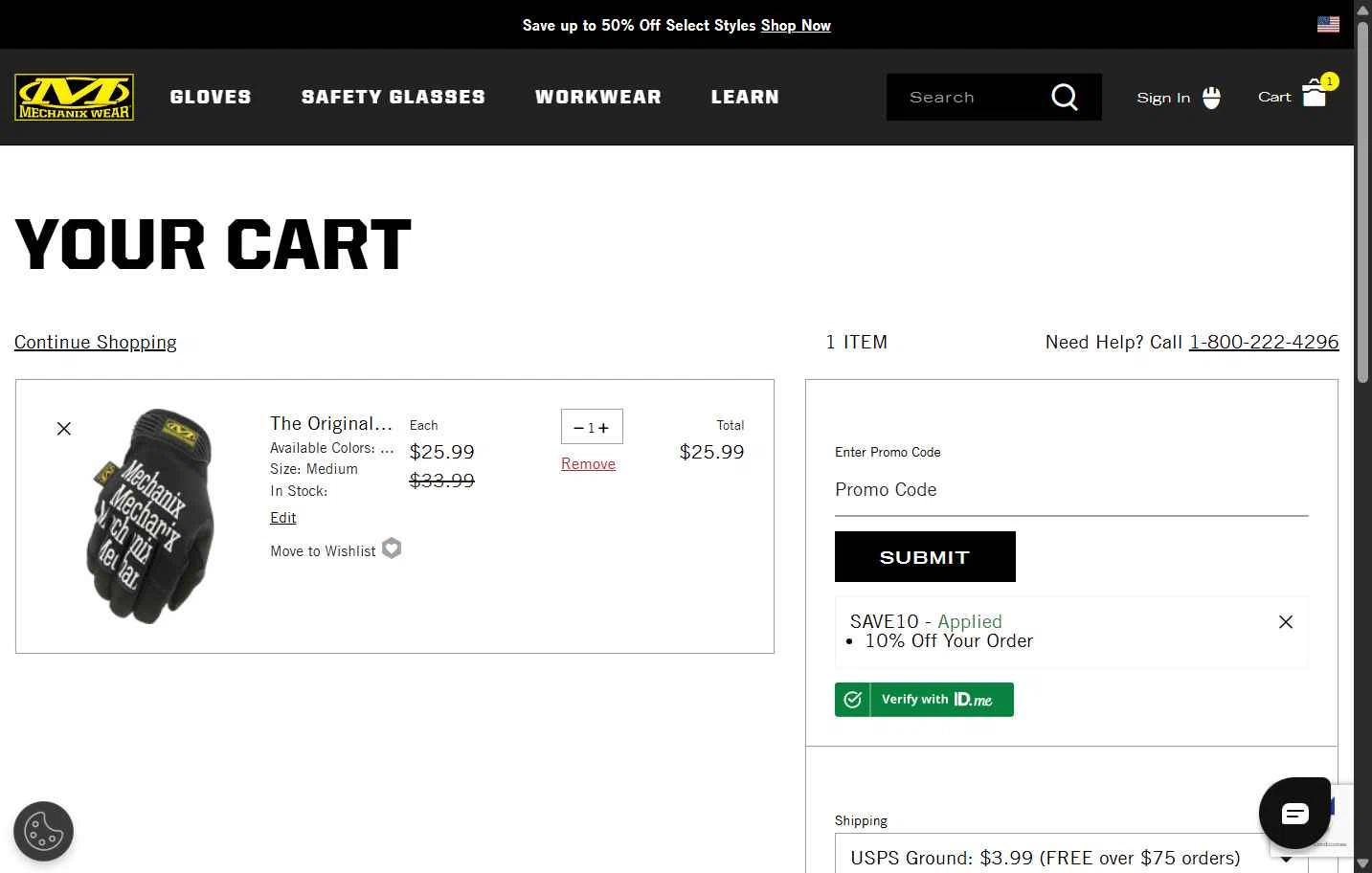Click the Sign In glove icon
Screen dimensions: 1372x873
click(x=1211, y=97)
